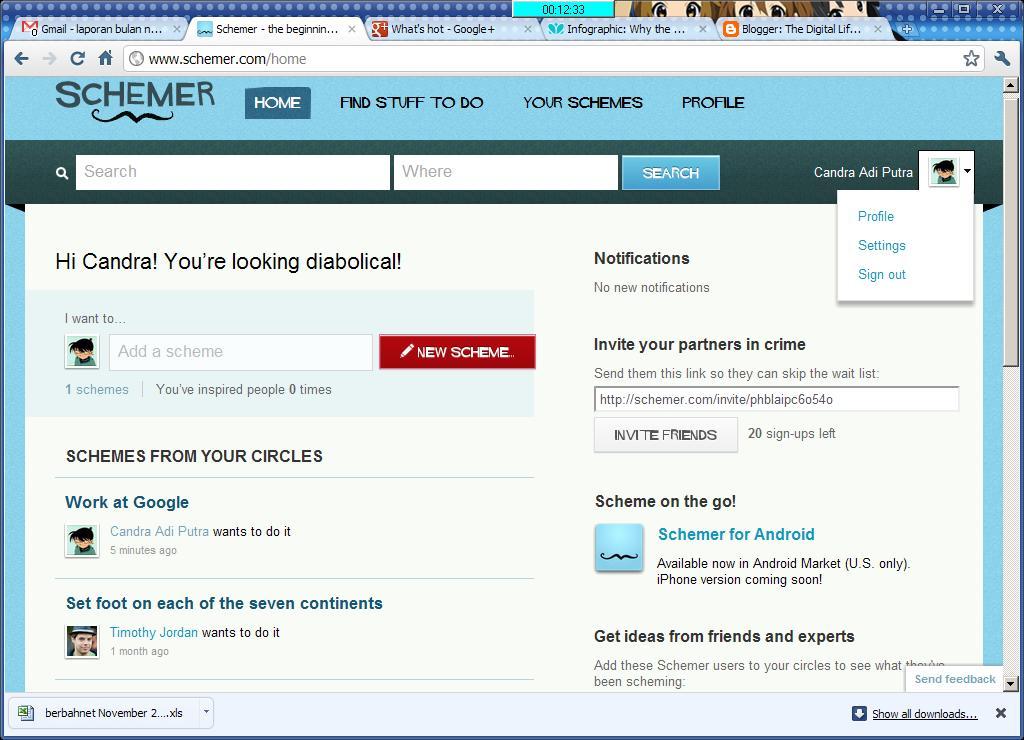This screenshot has height=740, width=1024.
Task: Switch to the Infographic tab
Action: click(x=626, y=29)
